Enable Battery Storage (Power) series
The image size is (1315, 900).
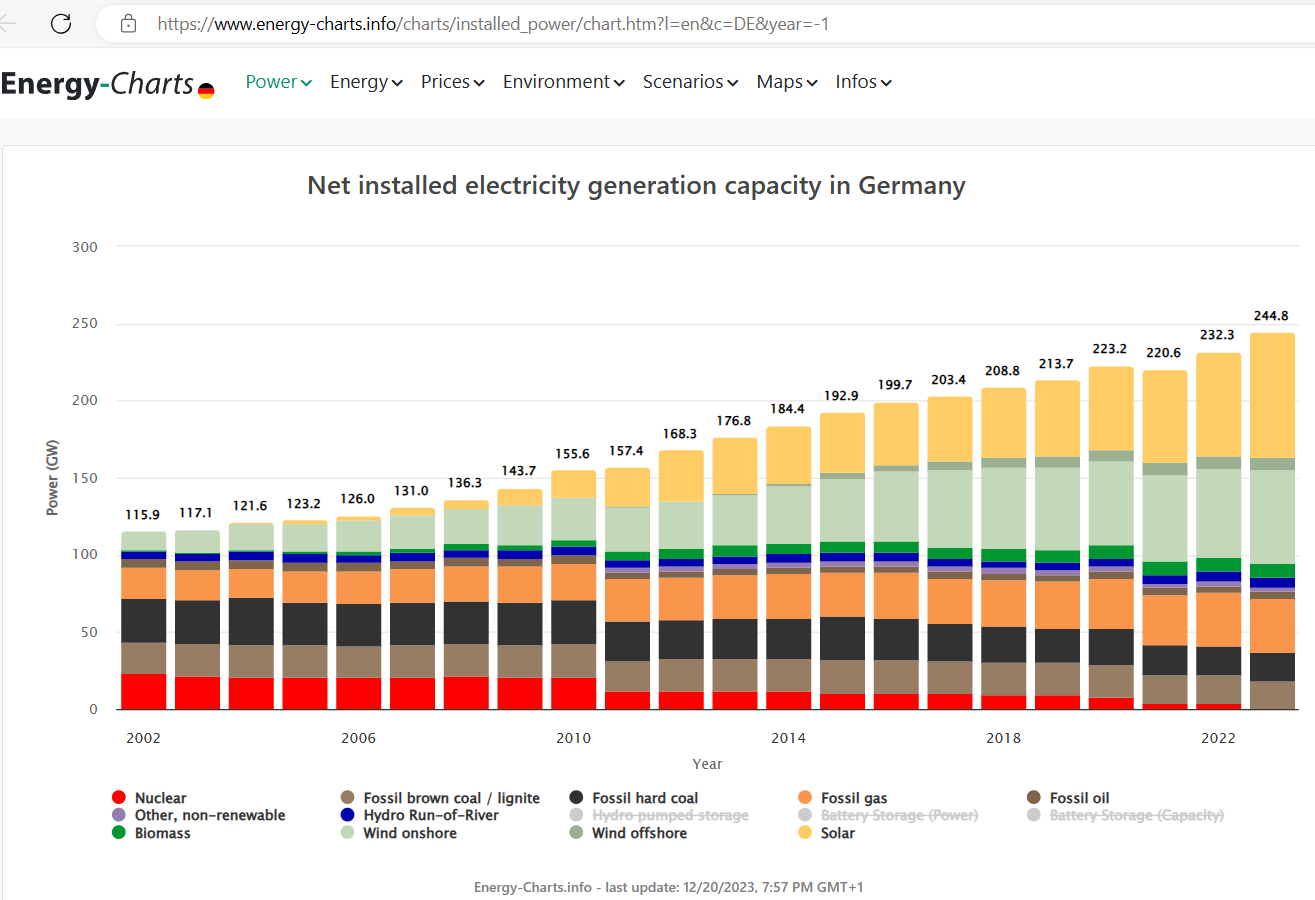[x=888, y=815]
